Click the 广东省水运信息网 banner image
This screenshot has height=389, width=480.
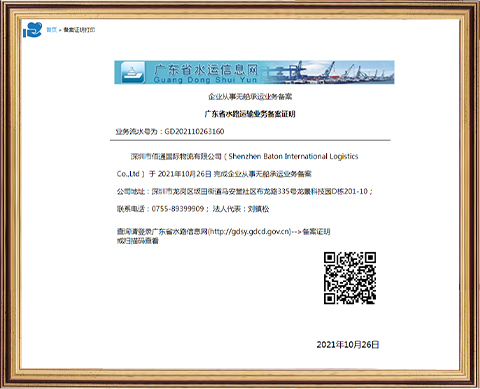click(254, 72)
